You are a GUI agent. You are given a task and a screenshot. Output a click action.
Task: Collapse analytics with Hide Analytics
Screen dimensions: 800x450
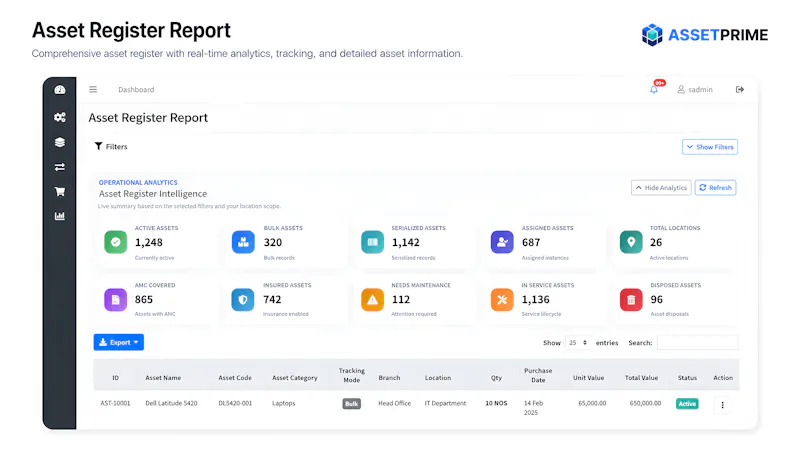(x=661, y=188)
